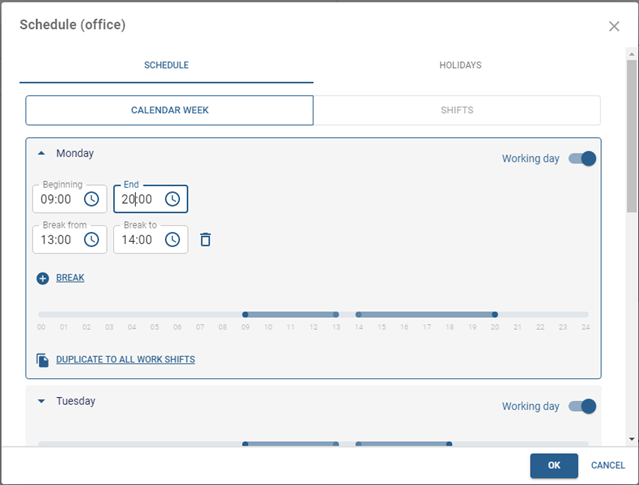This screenshot has width=639, height=485.
Task: Delete the break with trash icon
Action: coord(205,240)
